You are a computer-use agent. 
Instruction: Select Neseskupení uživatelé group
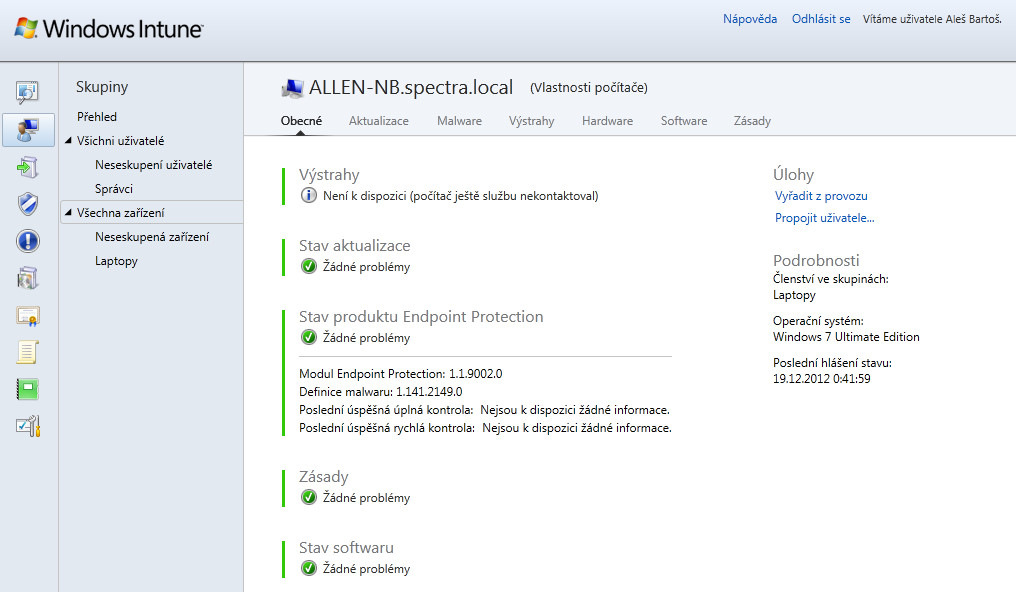154,165
